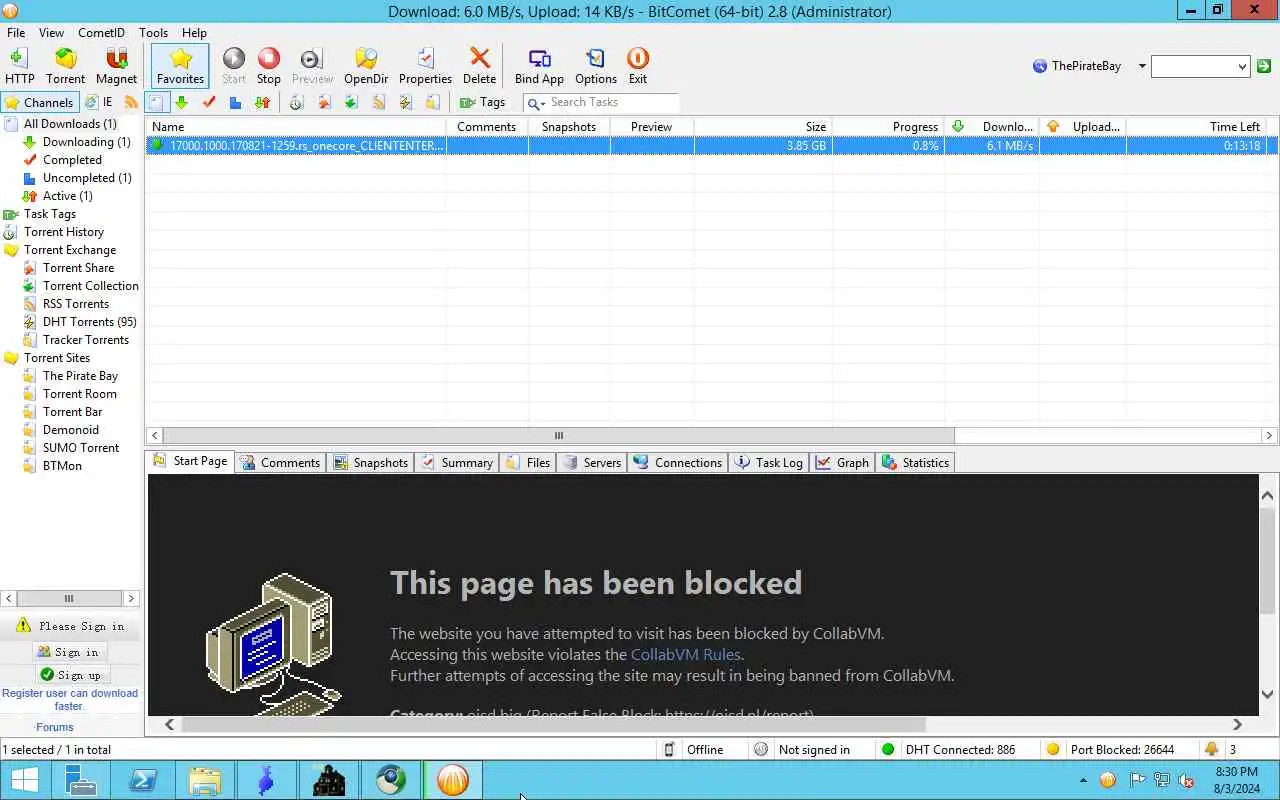Click the OpenDir toolbar icon
Image resolution: width=1280 pixels, height=800 pixels.
click(366, 66)
